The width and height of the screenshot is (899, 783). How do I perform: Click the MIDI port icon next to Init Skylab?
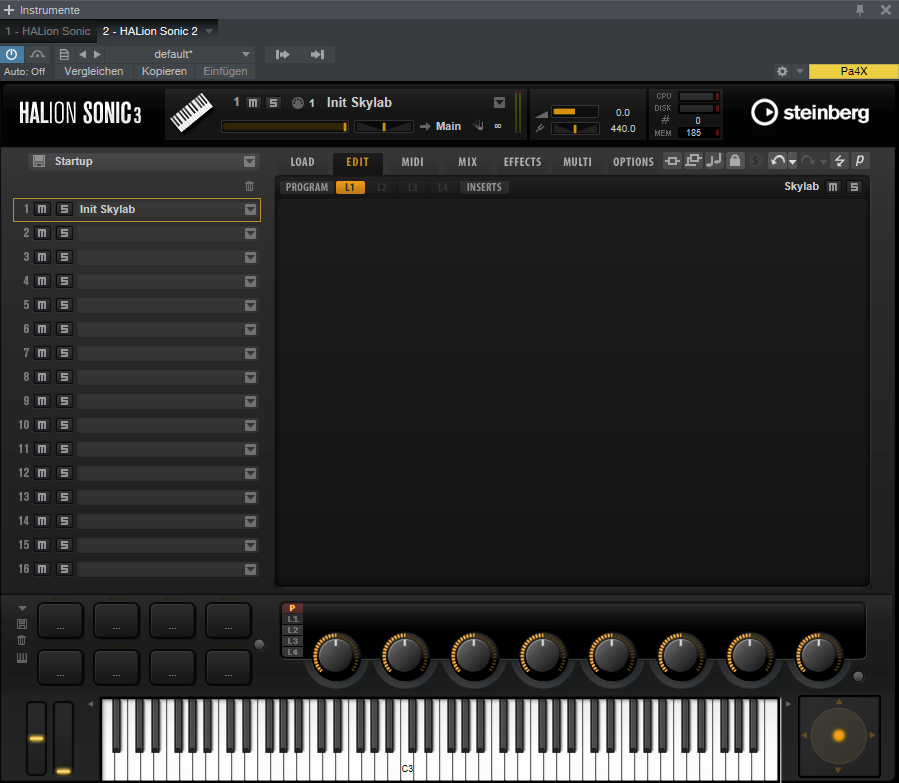[298, 103]
